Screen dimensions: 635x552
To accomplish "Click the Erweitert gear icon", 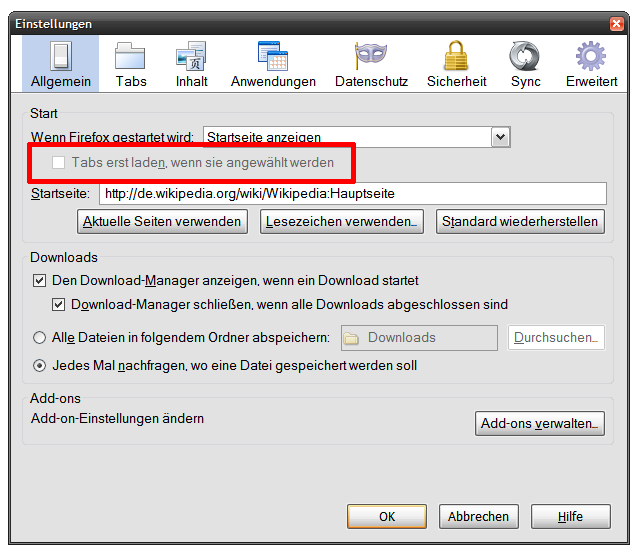I will pyautogui.click(x=591, y=56).
